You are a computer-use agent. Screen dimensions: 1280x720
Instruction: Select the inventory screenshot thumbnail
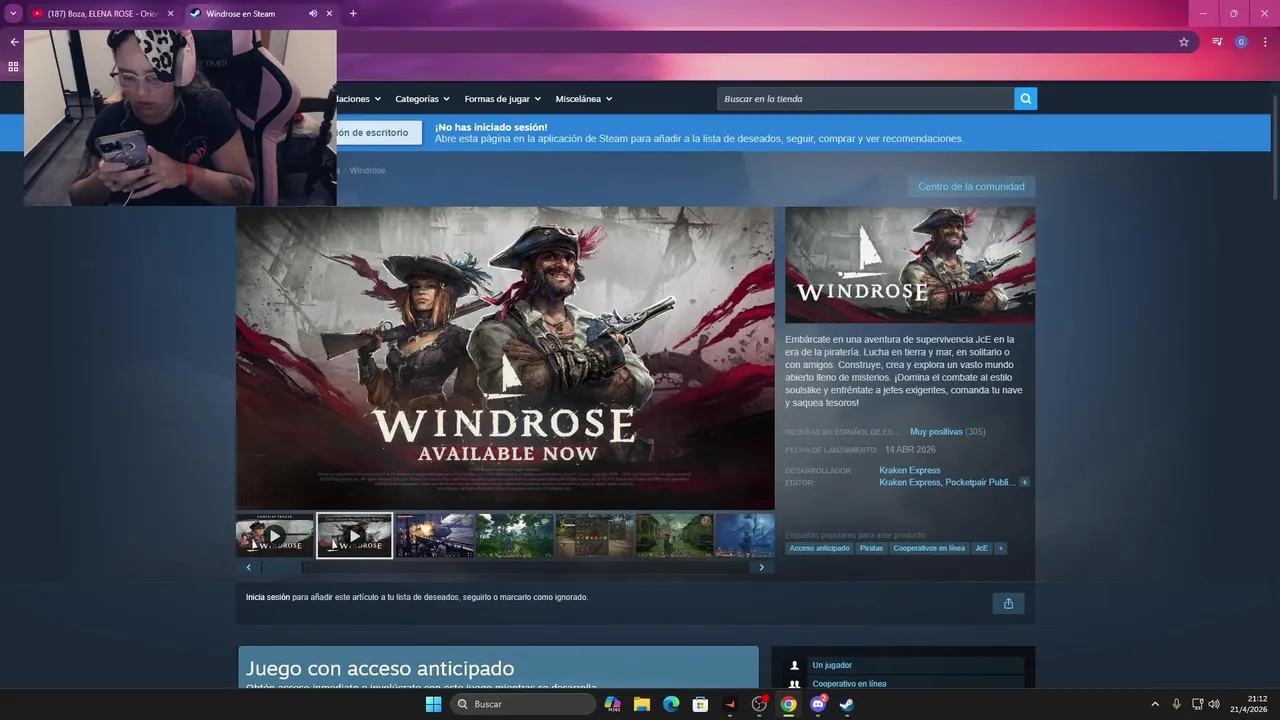[x=595, y=535]
